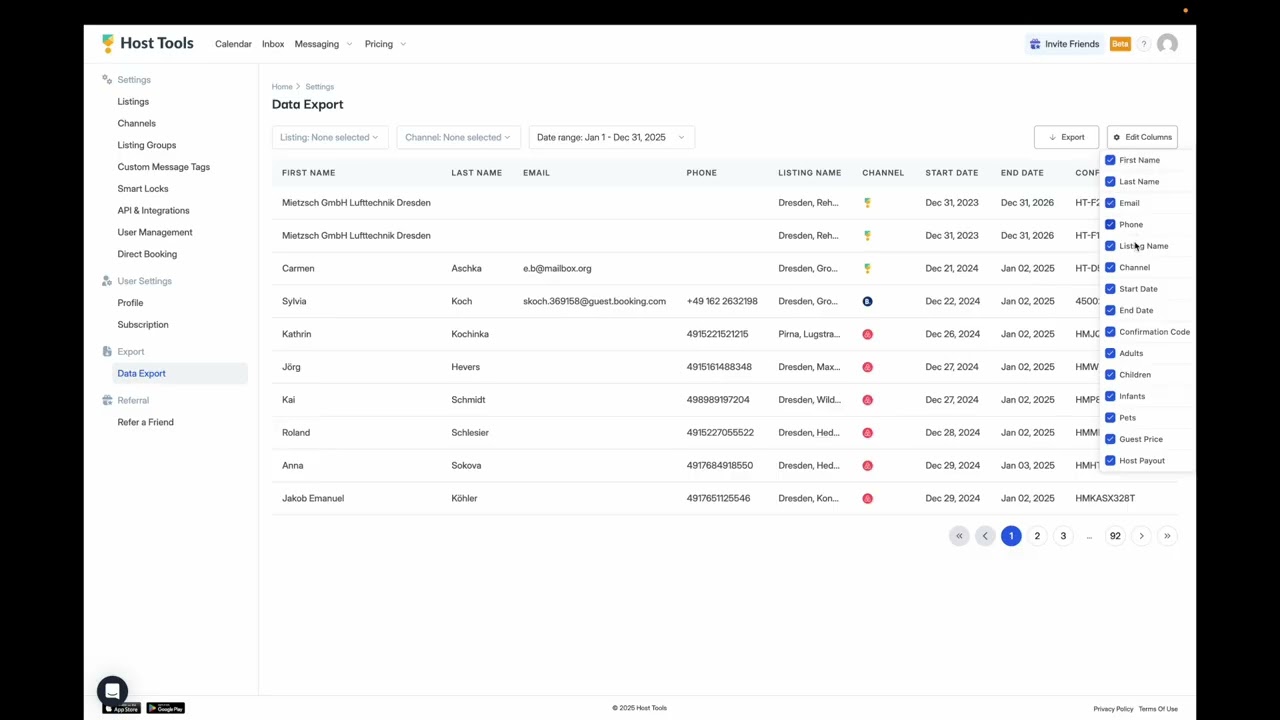Open Subscription in the sidebar
Screen dimensions: 1280x720
(143, 324)
